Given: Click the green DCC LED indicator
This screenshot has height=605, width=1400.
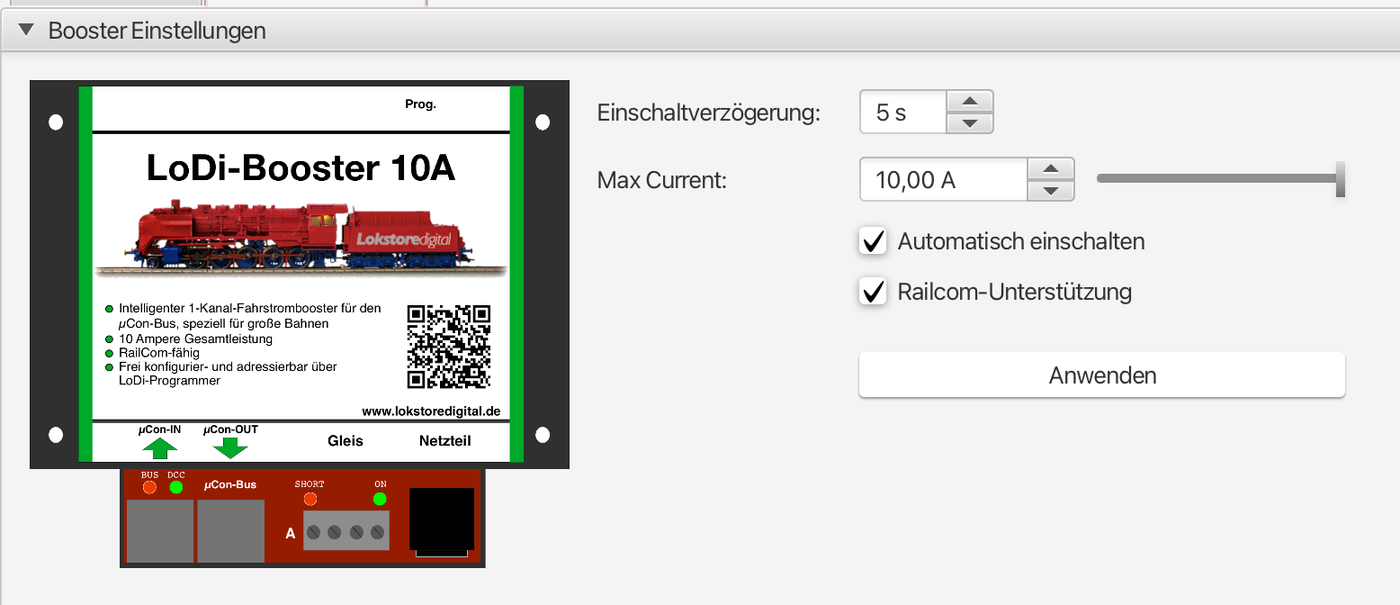Looking at the screenshot, I should [x=176, y=487].
